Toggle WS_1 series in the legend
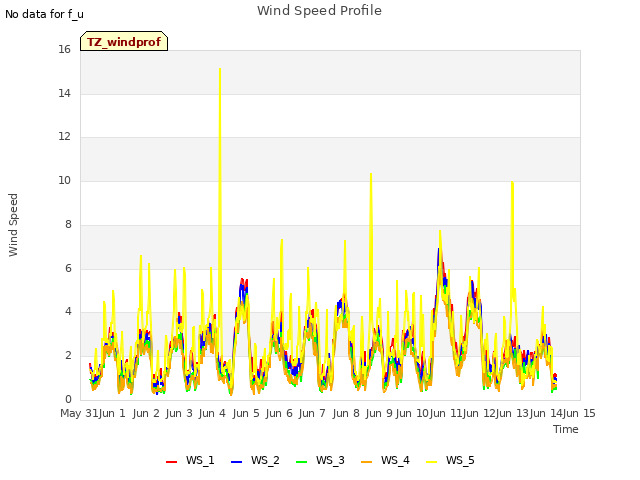The image size is (640, 480). 190,461
